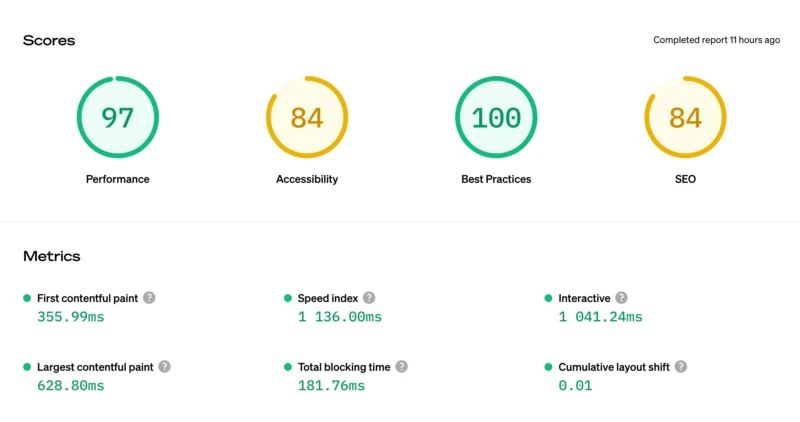The image size is (800, 422).
Task: Show info icon for Cumulative layout shift
Action: pos(681,367)
